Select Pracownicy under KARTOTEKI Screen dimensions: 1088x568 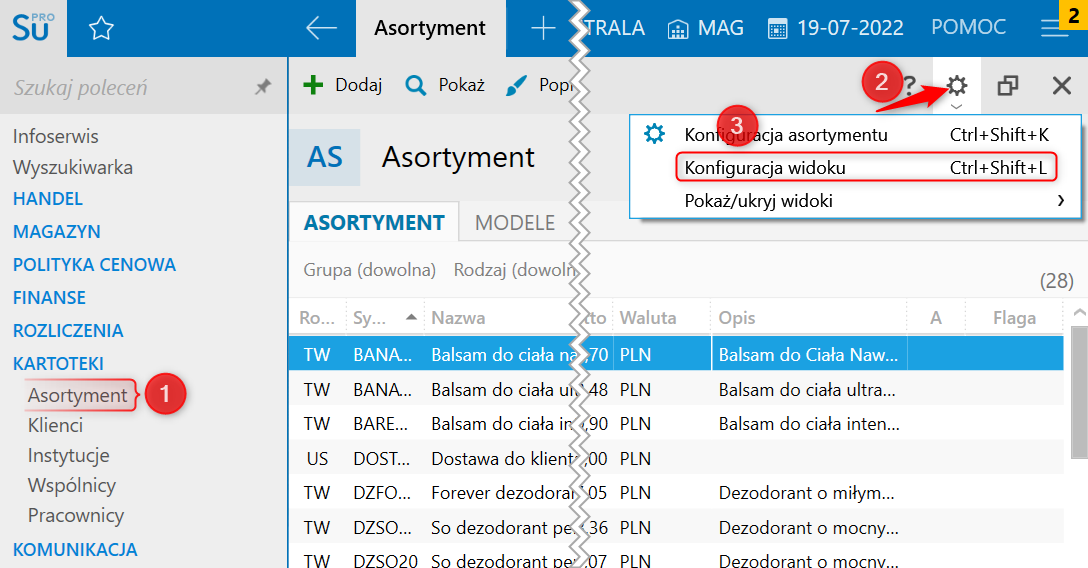point(76,515)
